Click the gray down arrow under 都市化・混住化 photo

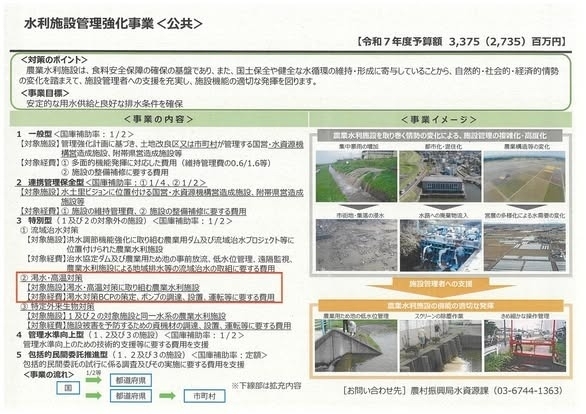[x=442, y=208]
